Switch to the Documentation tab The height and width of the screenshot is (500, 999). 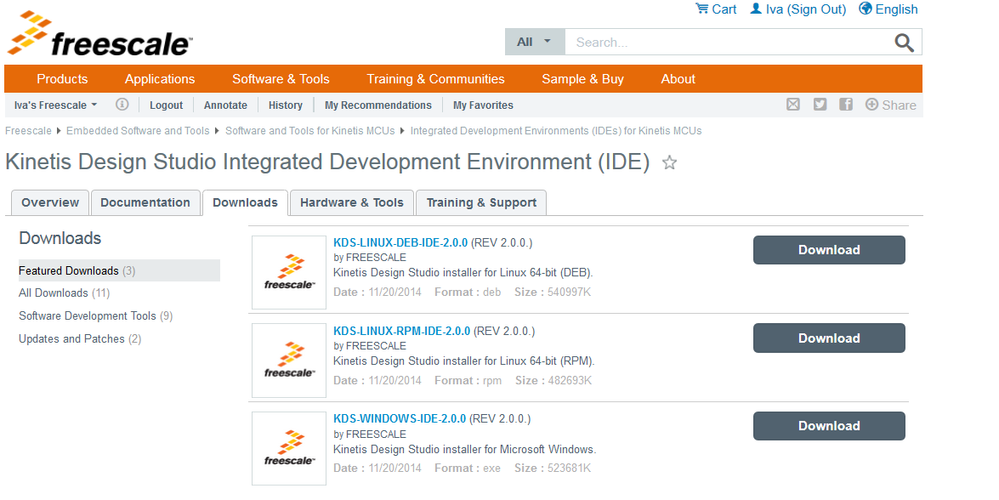[x=145, y=203]
